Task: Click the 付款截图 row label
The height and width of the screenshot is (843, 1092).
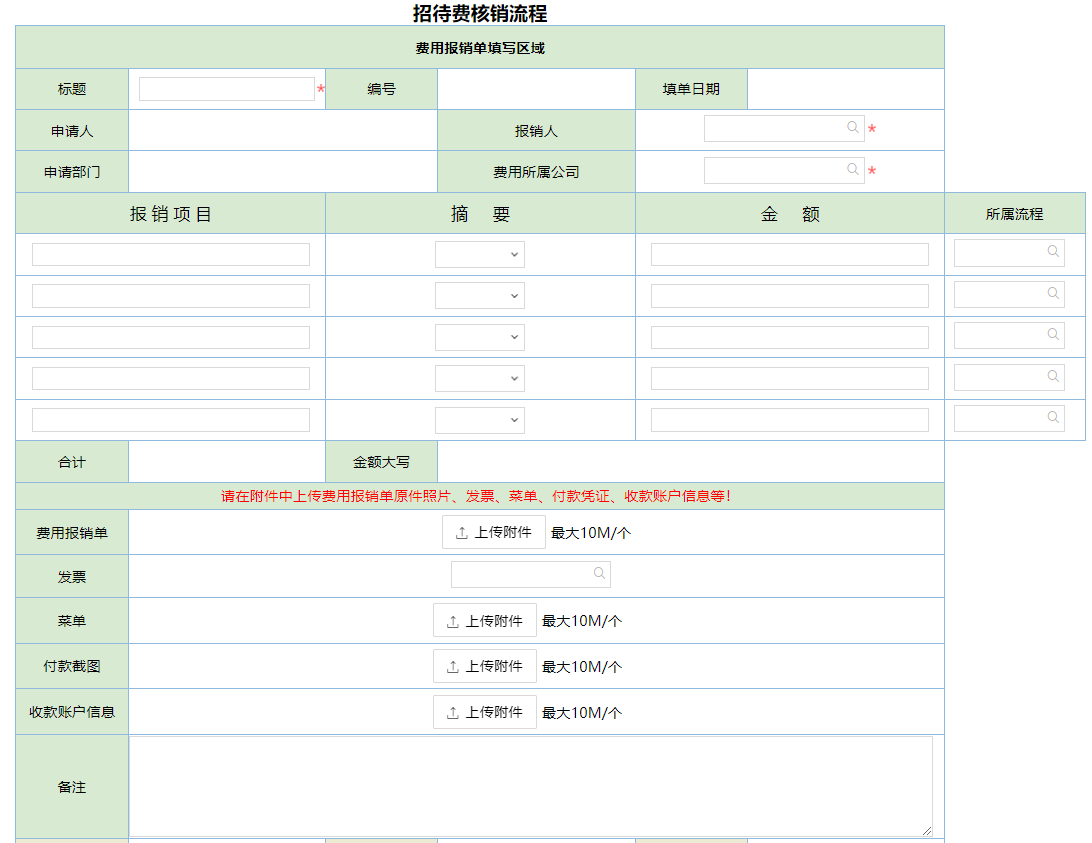Action: coord(72,666)
